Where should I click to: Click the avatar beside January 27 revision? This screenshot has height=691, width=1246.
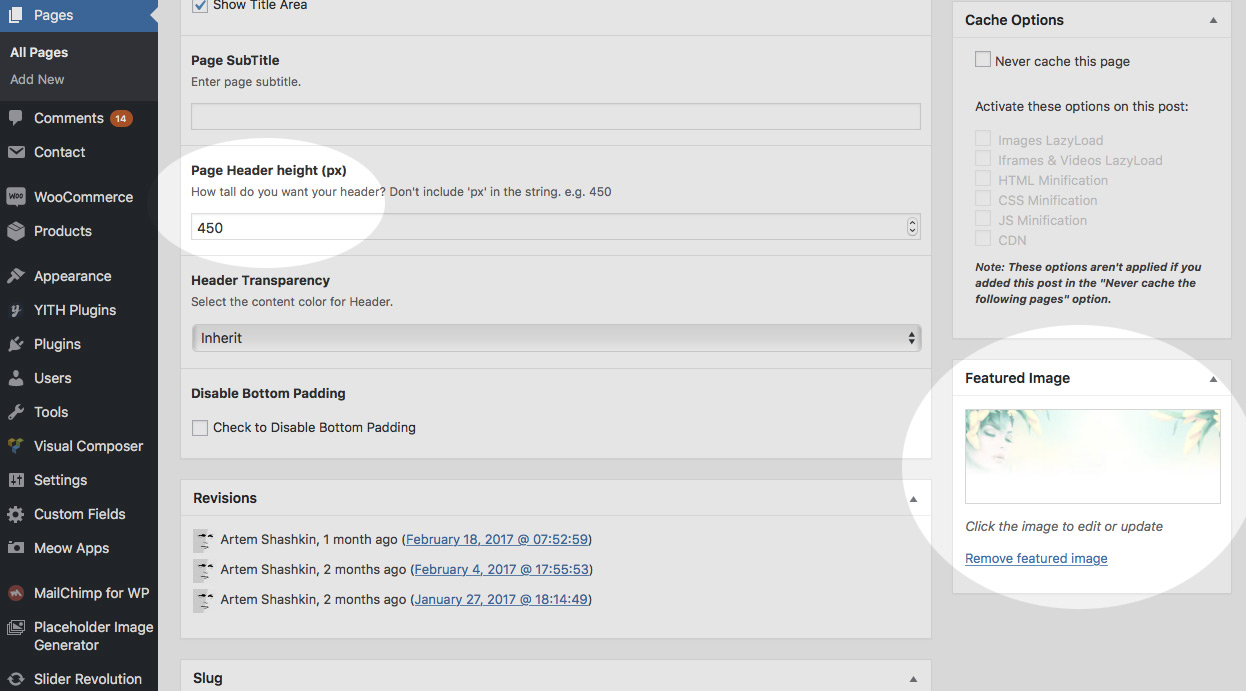203,600
